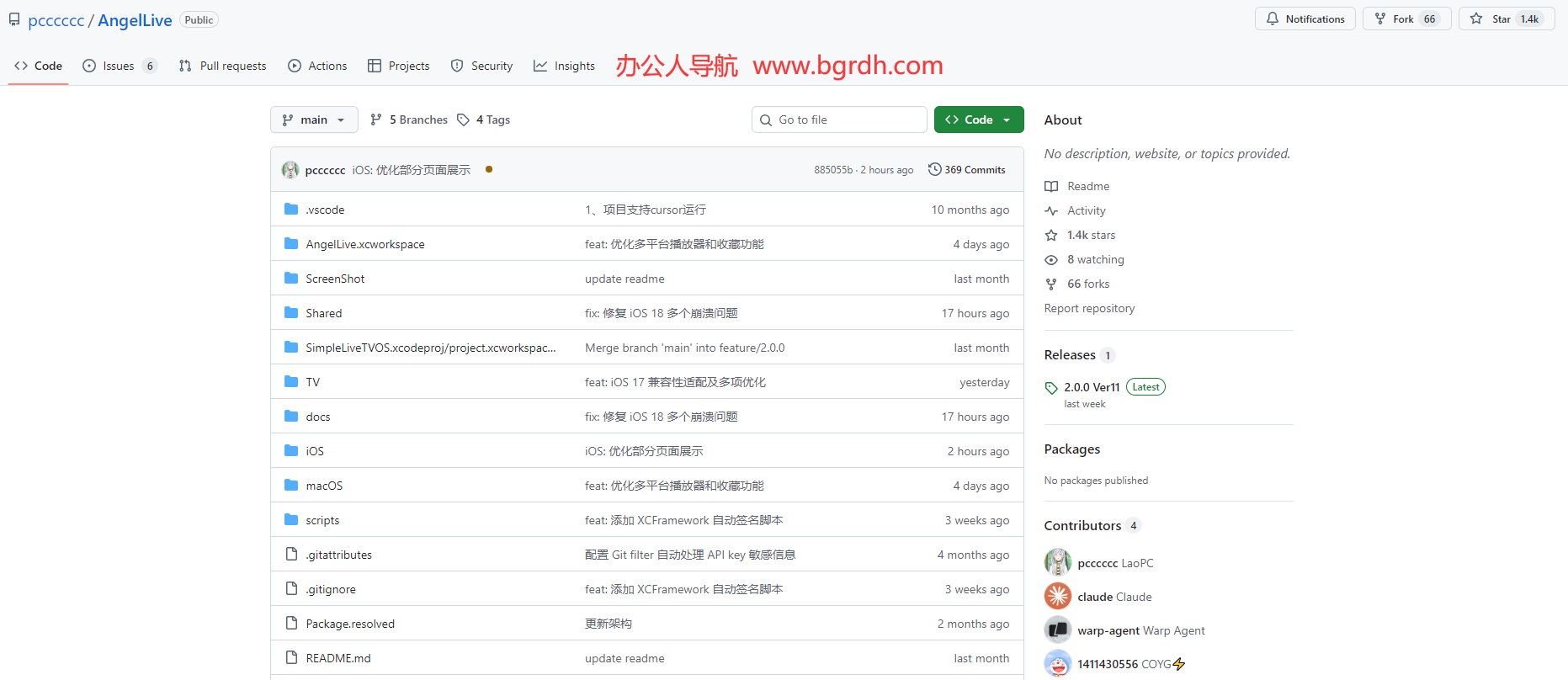Switch to the Security tab
The width and height of the screenshot is (1568, 680).
[481, 66]
